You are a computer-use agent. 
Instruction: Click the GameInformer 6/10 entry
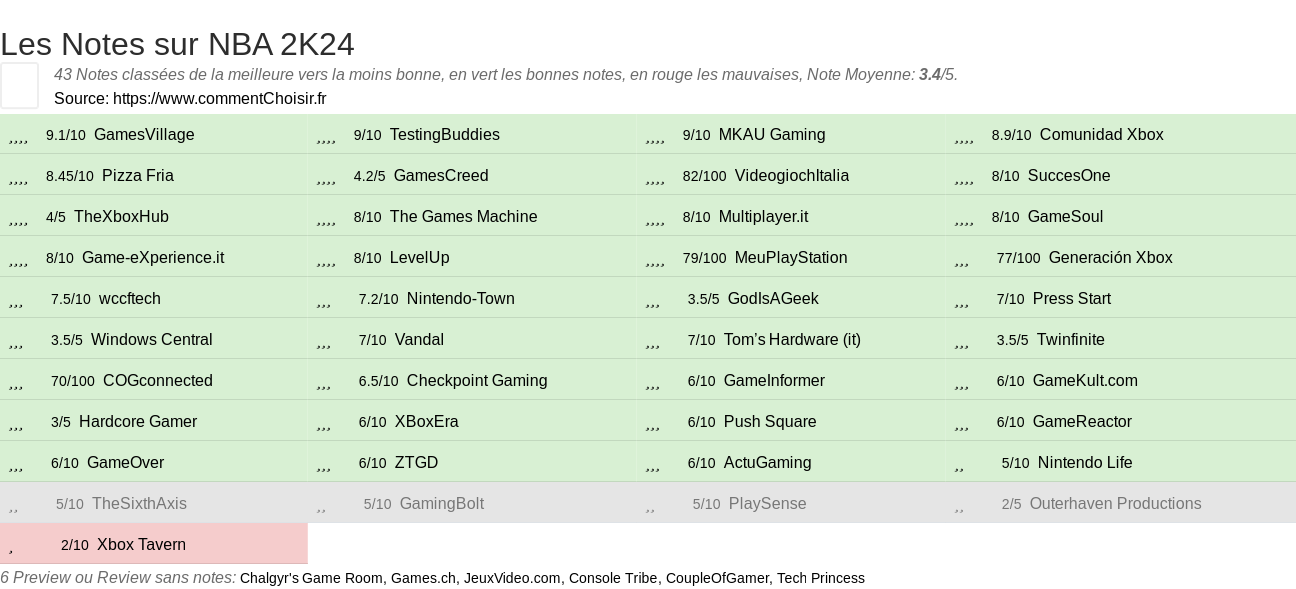point(774,381)
